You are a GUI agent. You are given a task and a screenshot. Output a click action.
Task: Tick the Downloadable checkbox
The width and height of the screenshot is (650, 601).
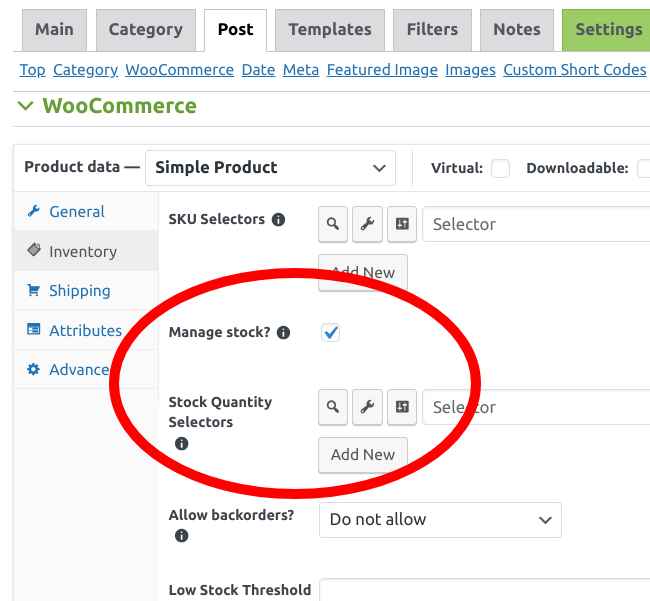click(x=644, y=168)
